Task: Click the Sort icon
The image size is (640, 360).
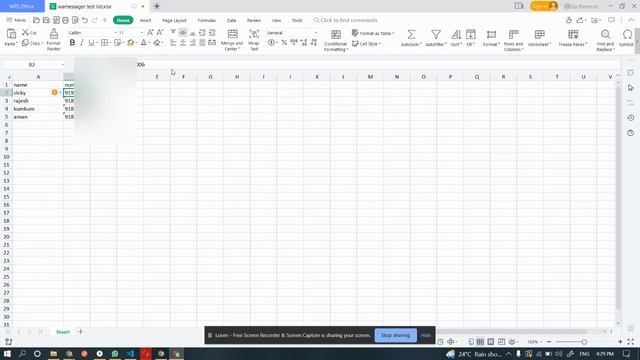Action: (456, 34)
